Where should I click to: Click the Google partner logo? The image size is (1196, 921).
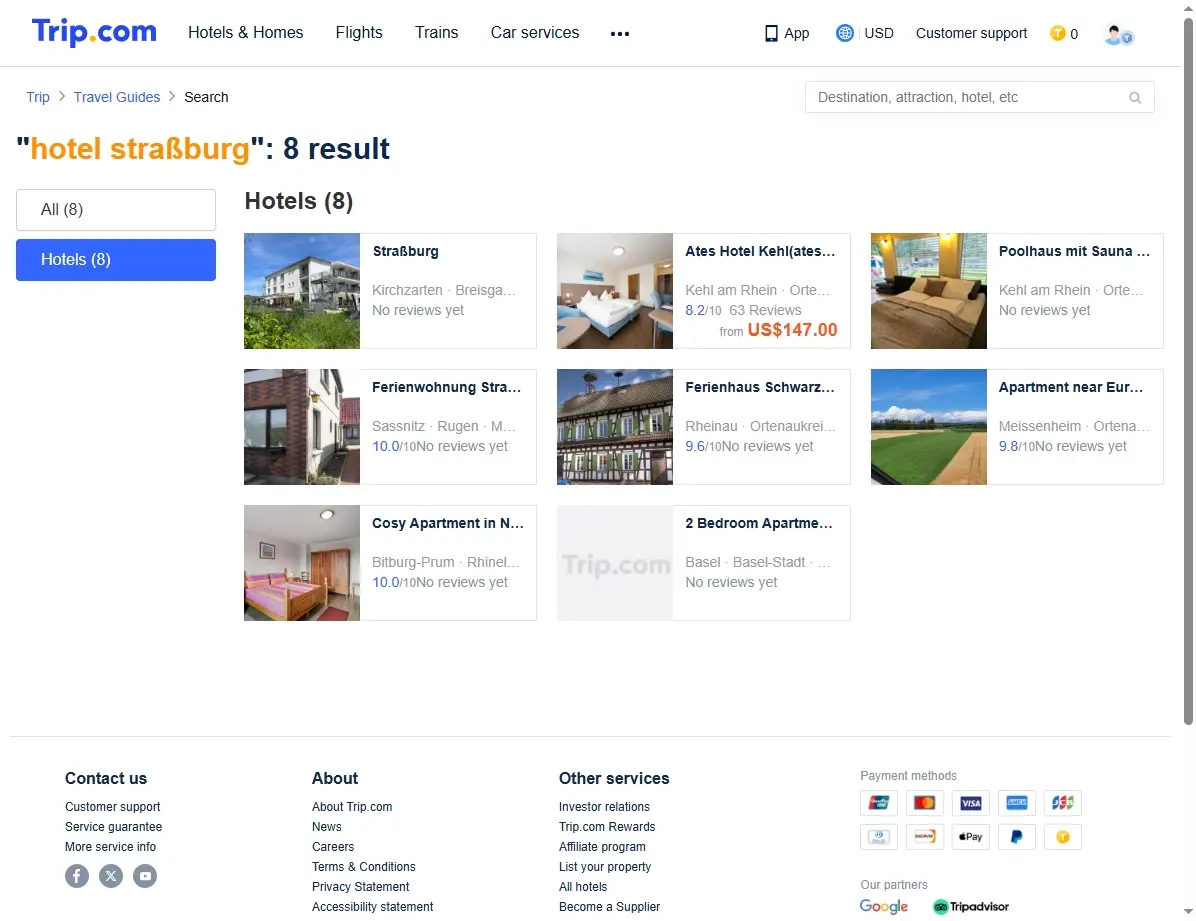click(883, 907)
